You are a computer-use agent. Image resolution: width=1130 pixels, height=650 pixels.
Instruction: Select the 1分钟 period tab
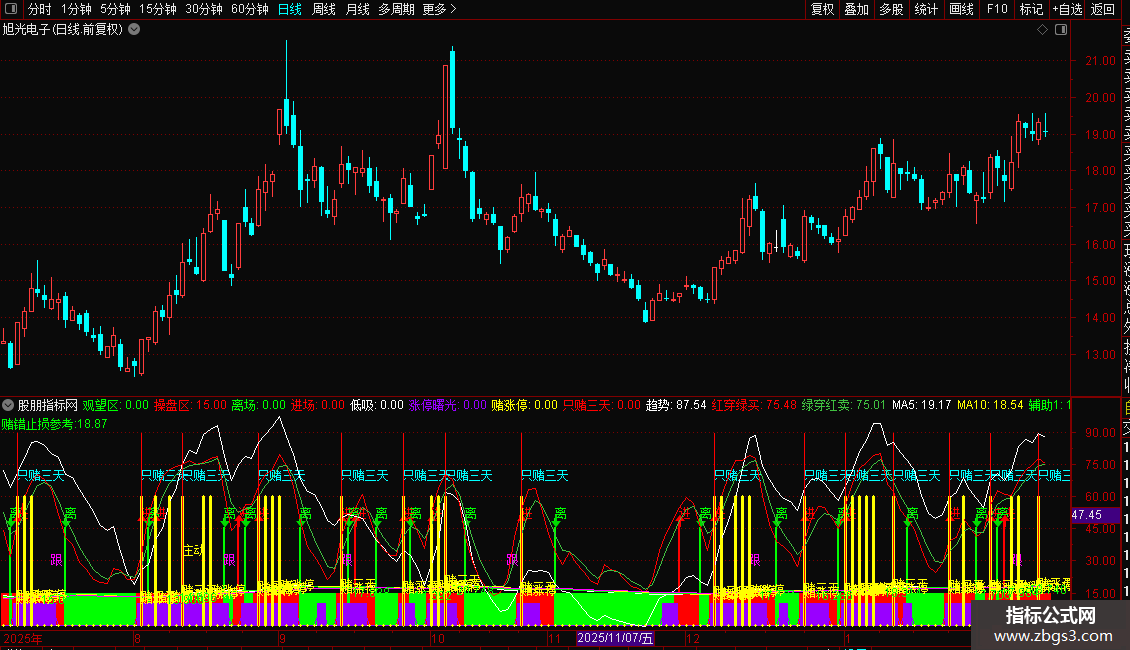tap(76, 9)
